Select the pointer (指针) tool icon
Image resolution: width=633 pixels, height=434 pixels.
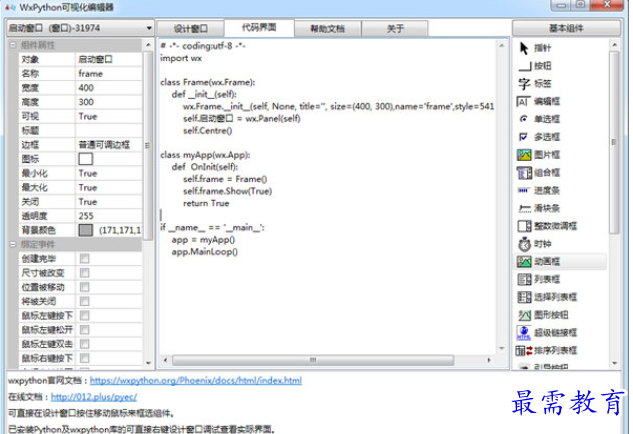524,48
